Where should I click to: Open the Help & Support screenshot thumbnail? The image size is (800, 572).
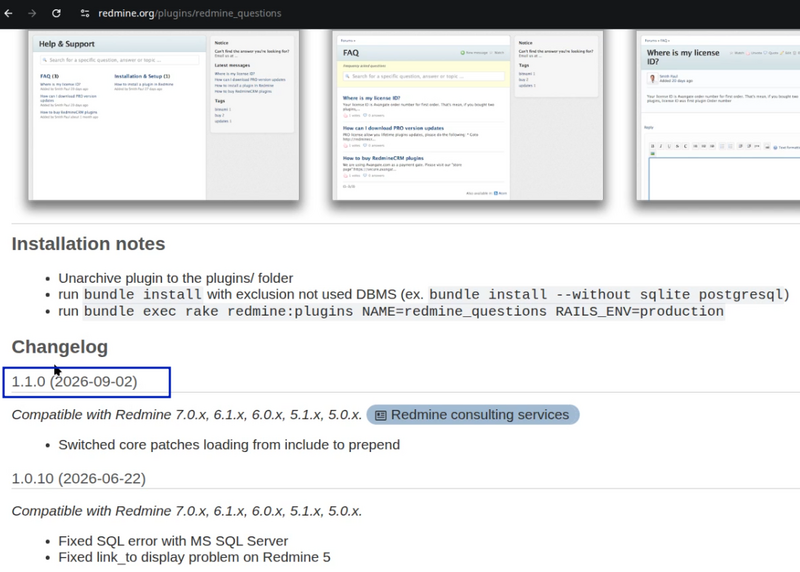[164, 115]
